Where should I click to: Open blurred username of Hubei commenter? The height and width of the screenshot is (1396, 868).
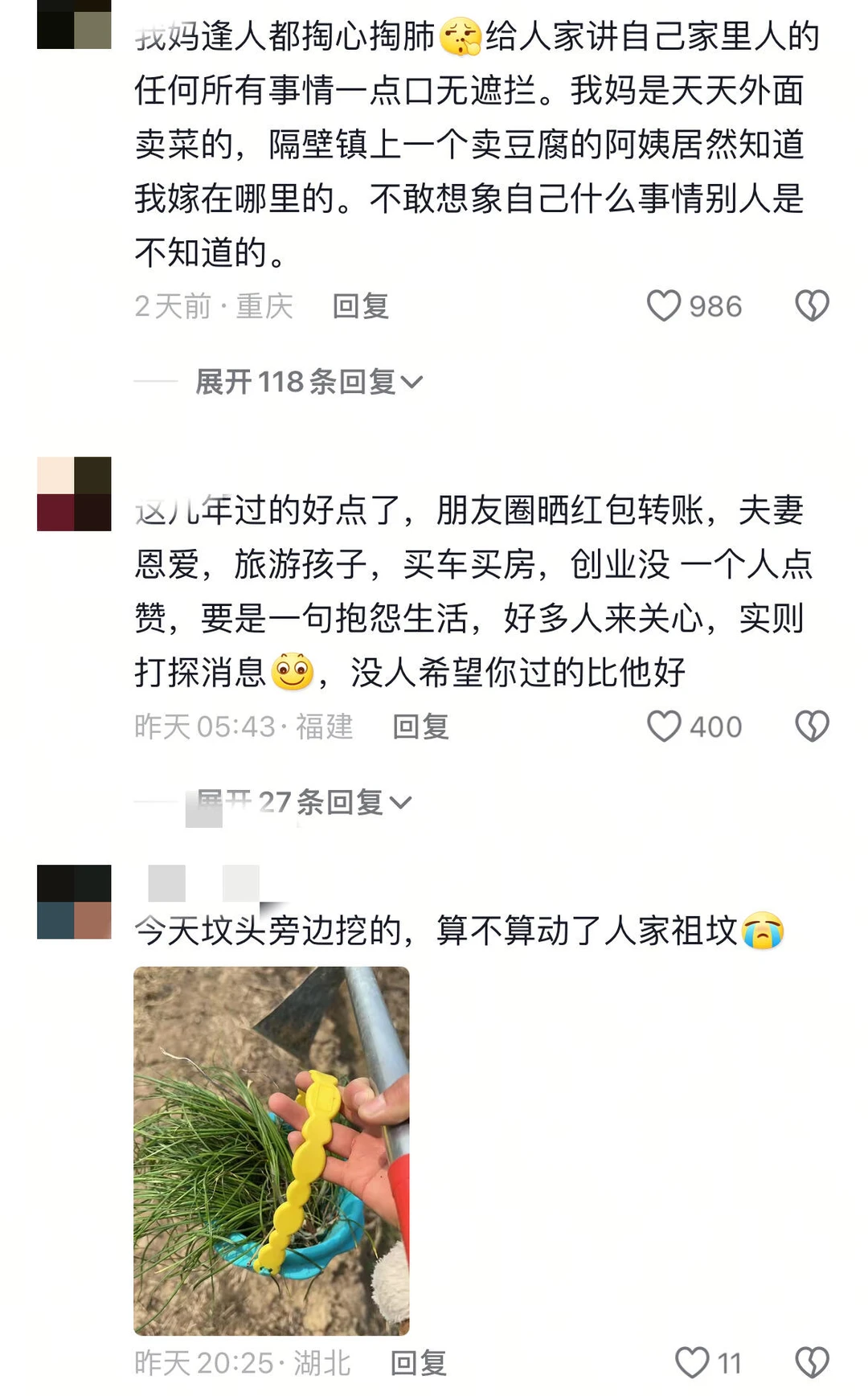[x=205, y=883]
